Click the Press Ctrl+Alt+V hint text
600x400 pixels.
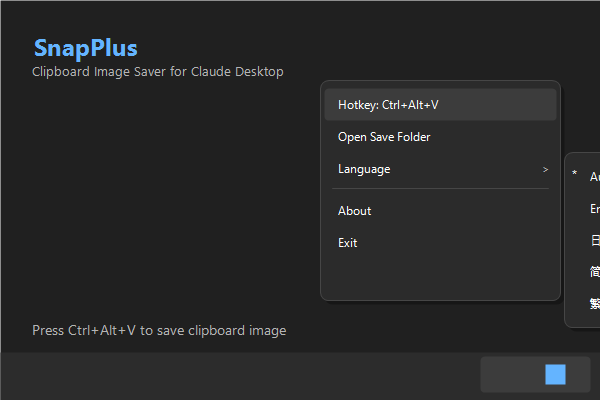pyautogui.click(x=159, y=330)
